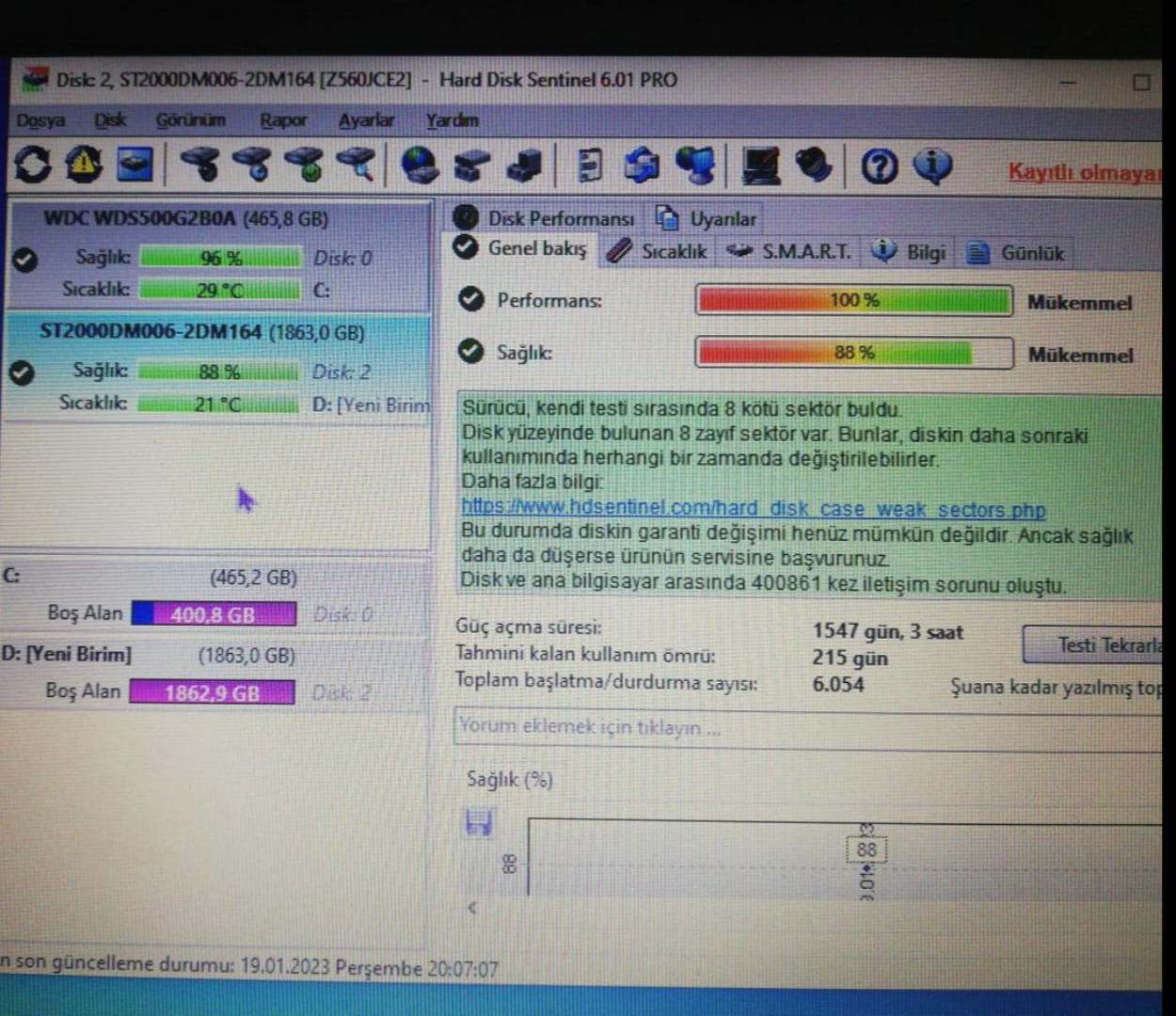Click the Sağlık (%) chart title
Image resolution: width=1176 pixels, height=1016 pixels.
coord(509,779)
